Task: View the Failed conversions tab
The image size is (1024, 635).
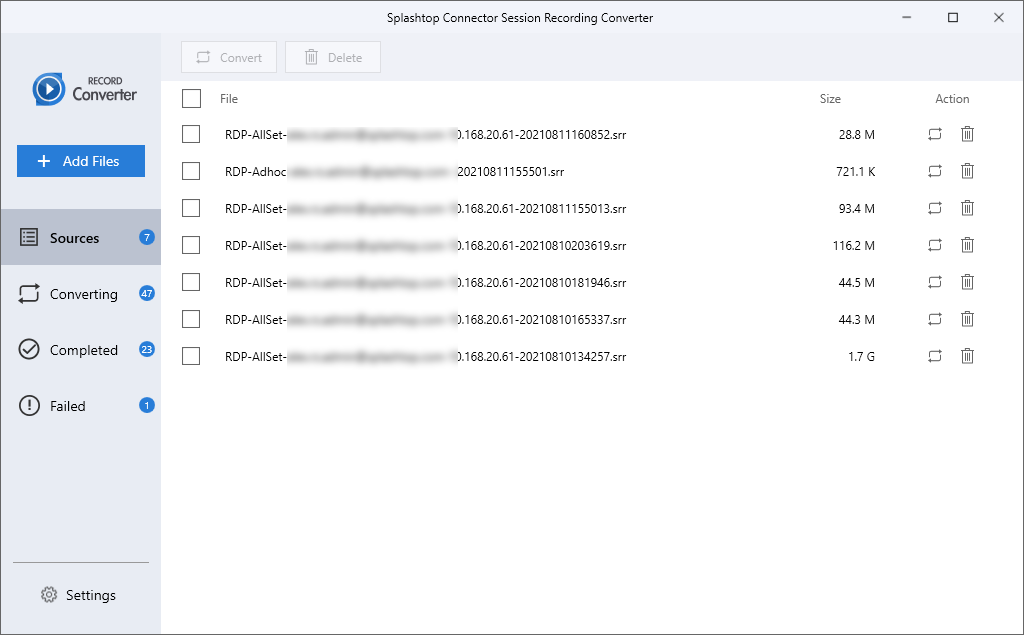Action: click(80, 406)
